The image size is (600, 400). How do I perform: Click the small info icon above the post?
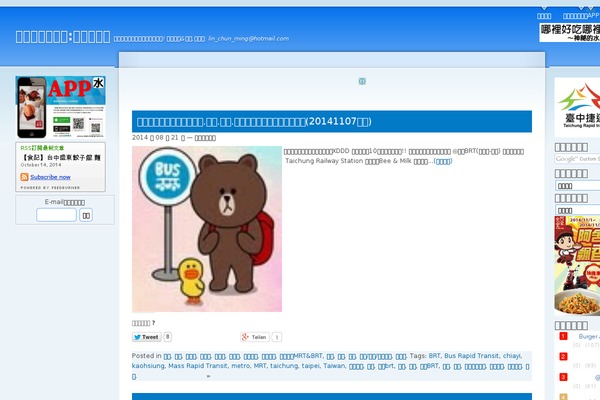pyautogui.click(x=362, y=81)
